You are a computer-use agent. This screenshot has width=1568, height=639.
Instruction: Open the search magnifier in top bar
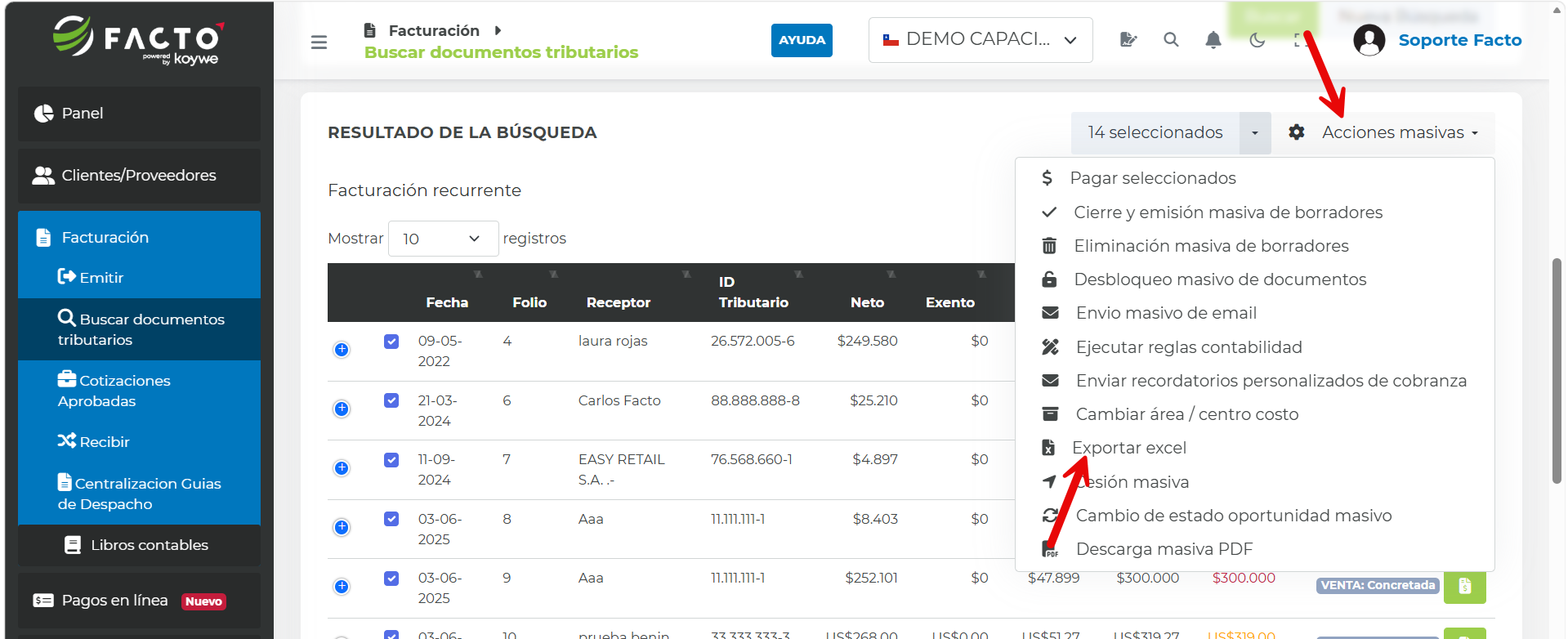[x=1171, y=39]
